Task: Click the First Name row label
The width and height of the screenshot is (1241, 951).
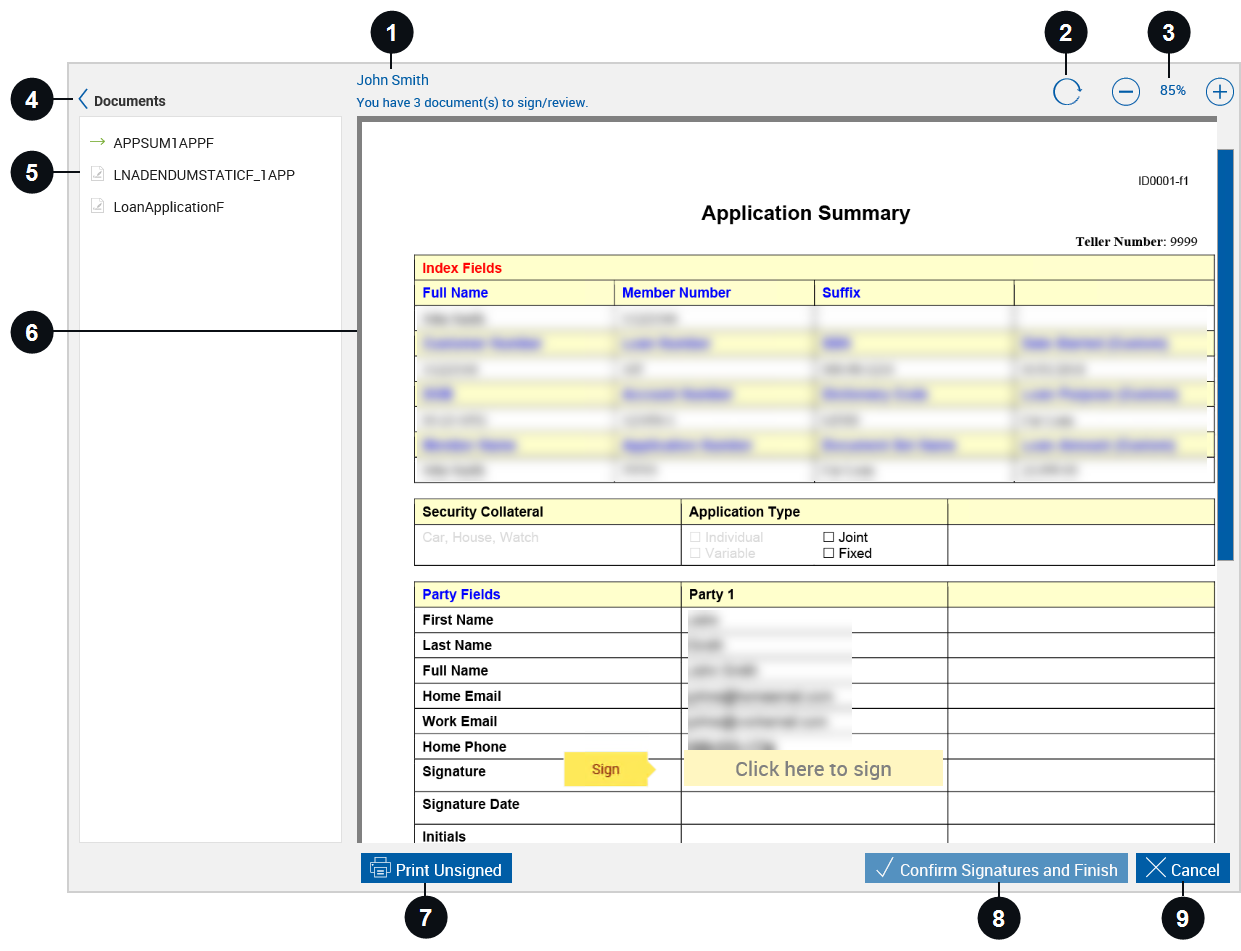Action: pos(458,620)
